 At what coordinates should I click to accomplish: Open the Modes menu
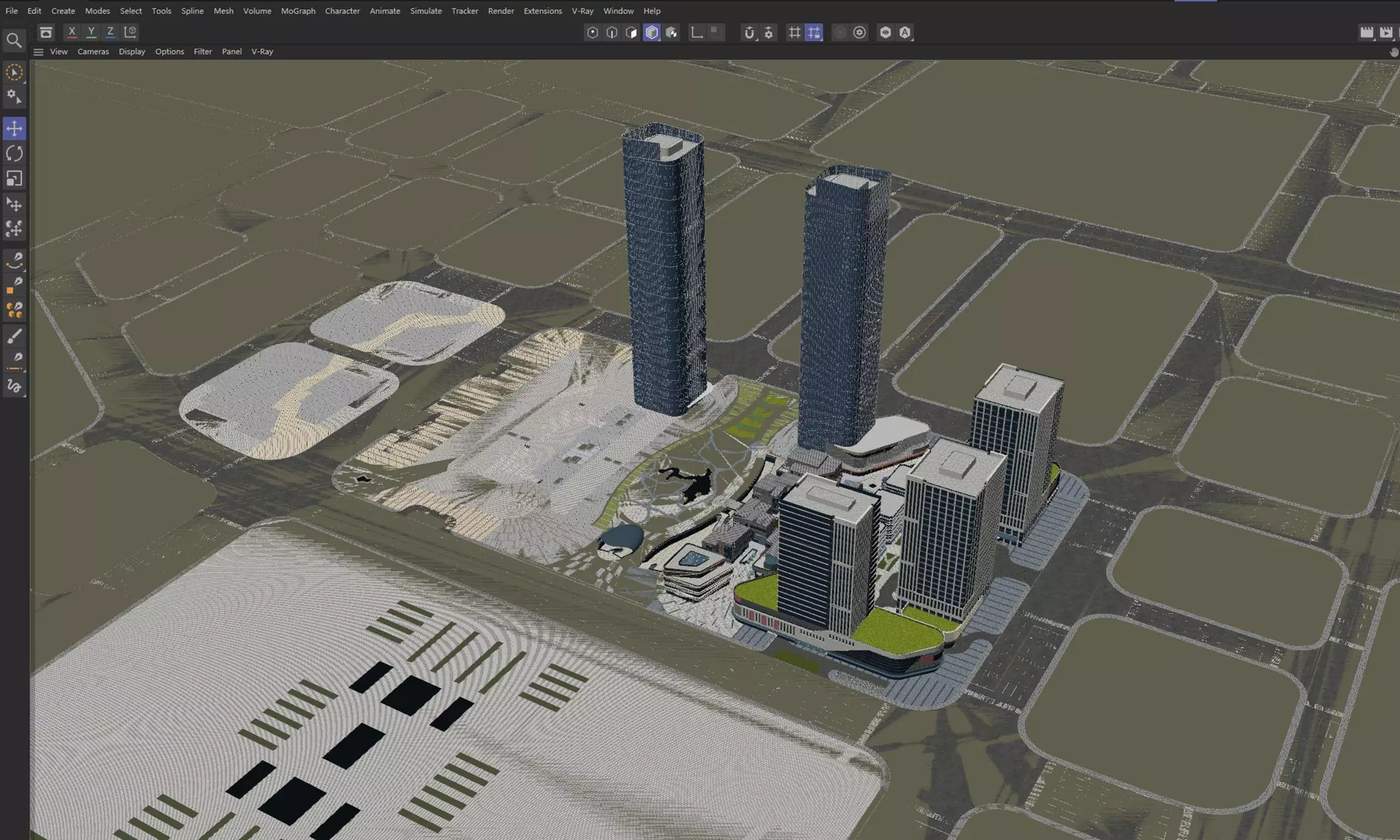97,11
